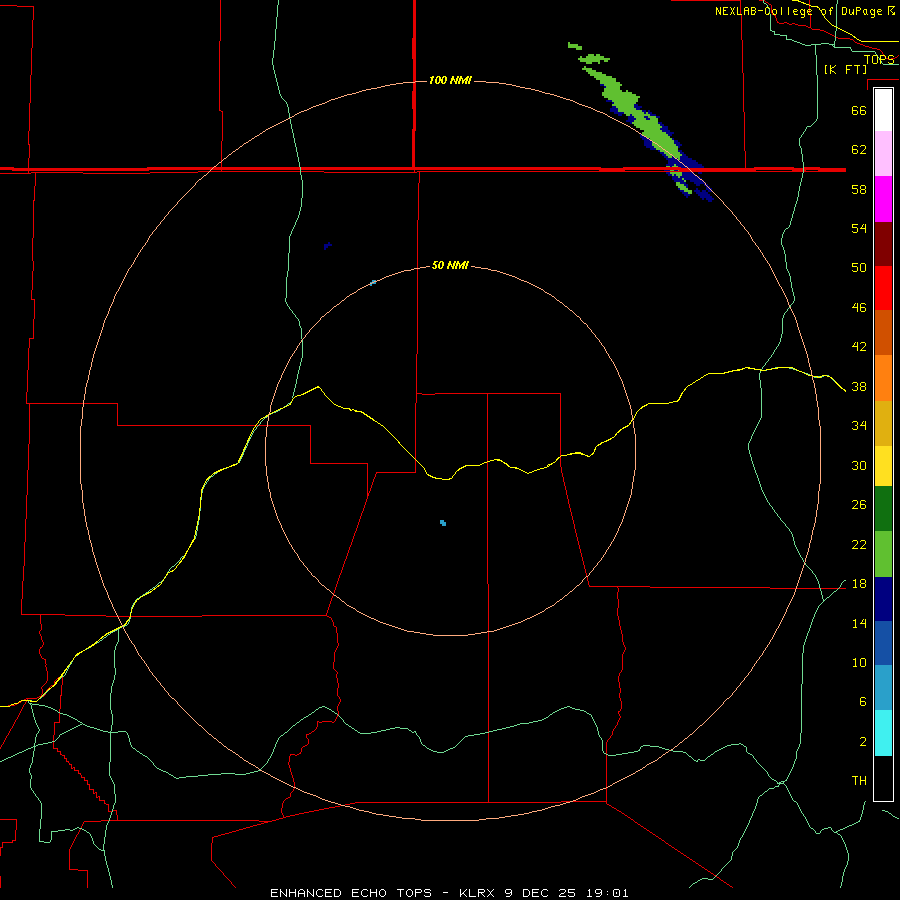Click the dark red swatch near 50
Image resolution: width=900 pixels, height=900 pixels.
[x=883, y=244]
